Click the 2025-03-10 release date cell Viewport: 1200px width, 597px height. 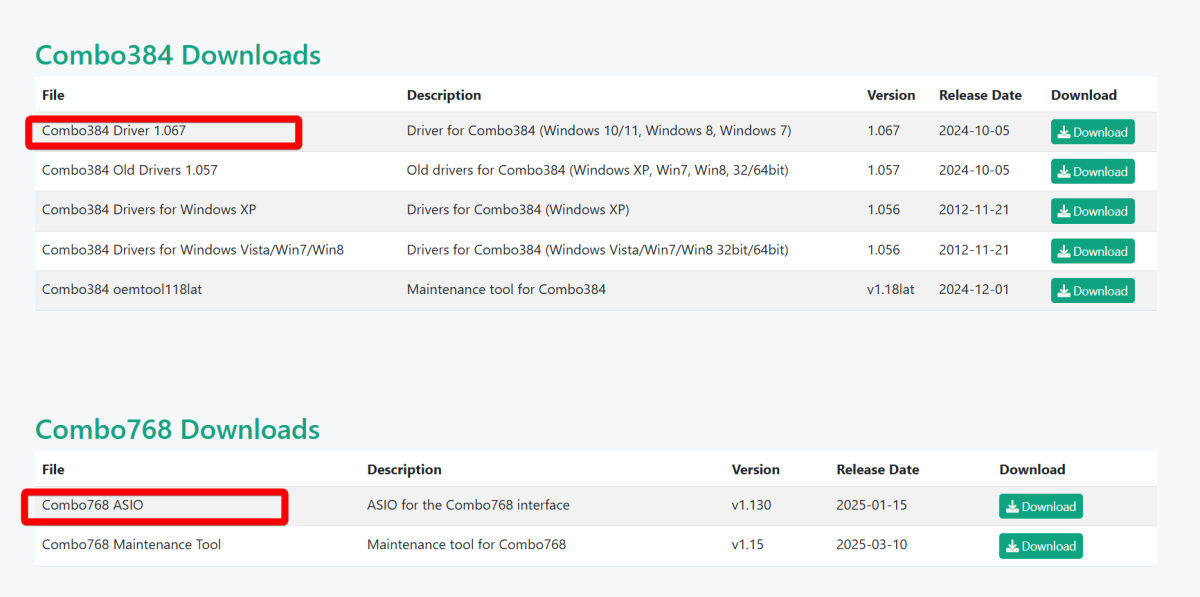click(871, 545)
